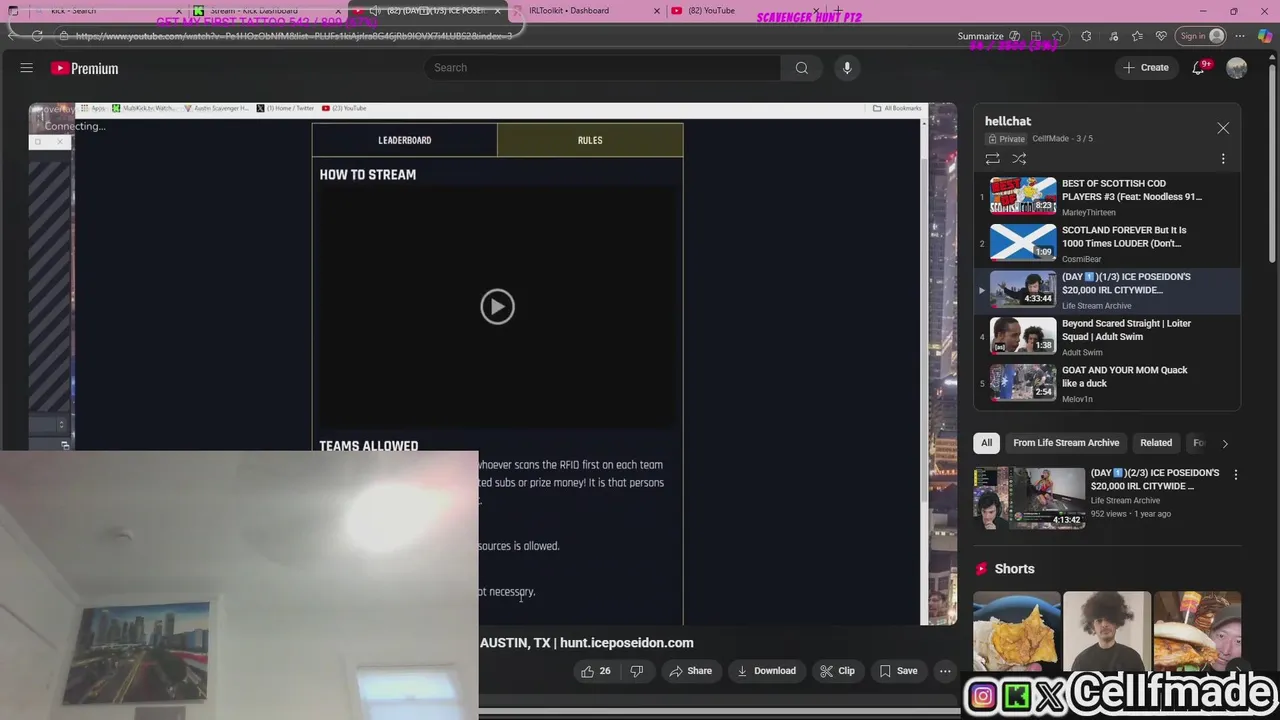Image resolution: width=1280 pixels, height=720 pixels.
Task: Open browser Sign in profile button
Action: [x=1201, y=36]
